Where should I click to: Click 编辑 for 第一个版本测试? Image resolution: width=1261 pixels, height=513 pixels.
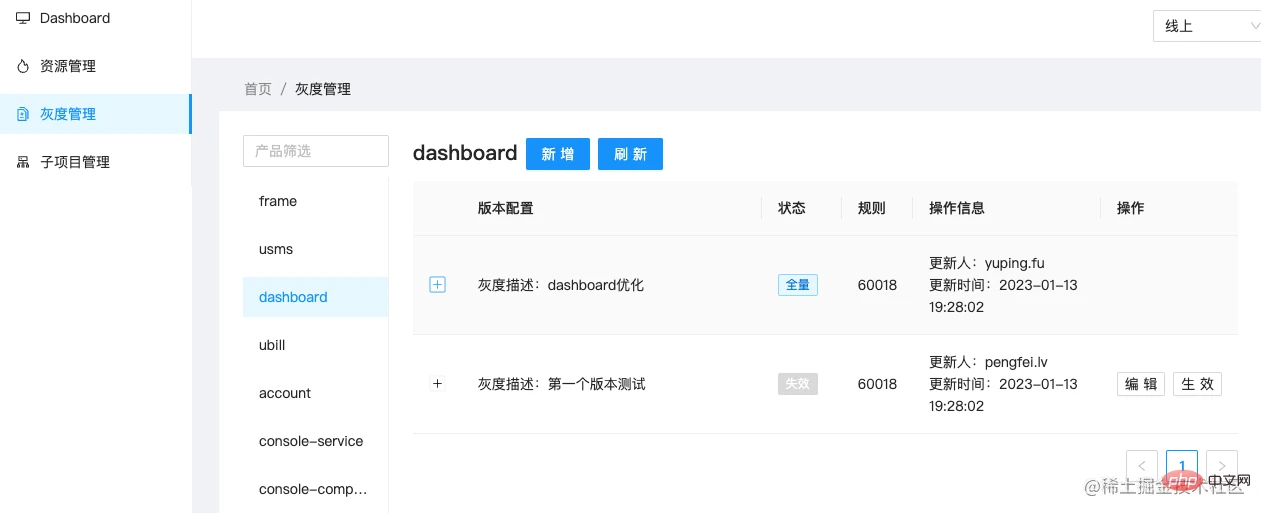[1141, 384]
